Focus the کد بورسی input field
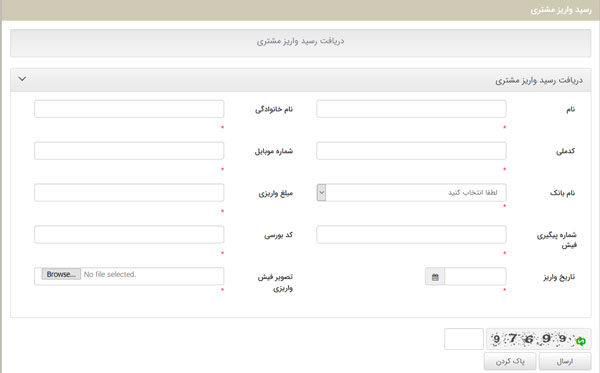Image resolution: width=600 pixels, height=373 pixels. 129,235
